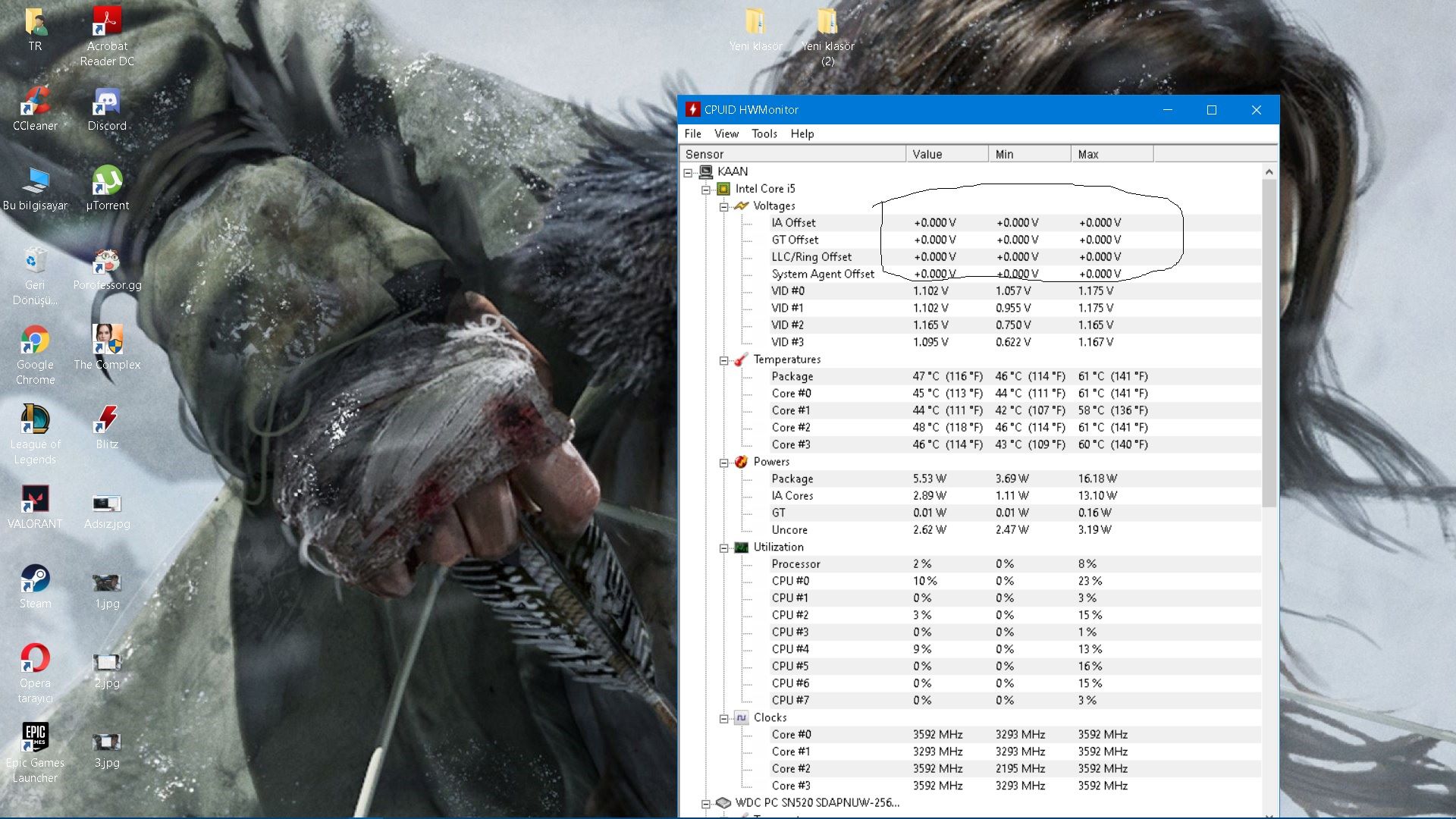Open the View menu
The width and height of the screenshot is (1456, 819).
726,133
